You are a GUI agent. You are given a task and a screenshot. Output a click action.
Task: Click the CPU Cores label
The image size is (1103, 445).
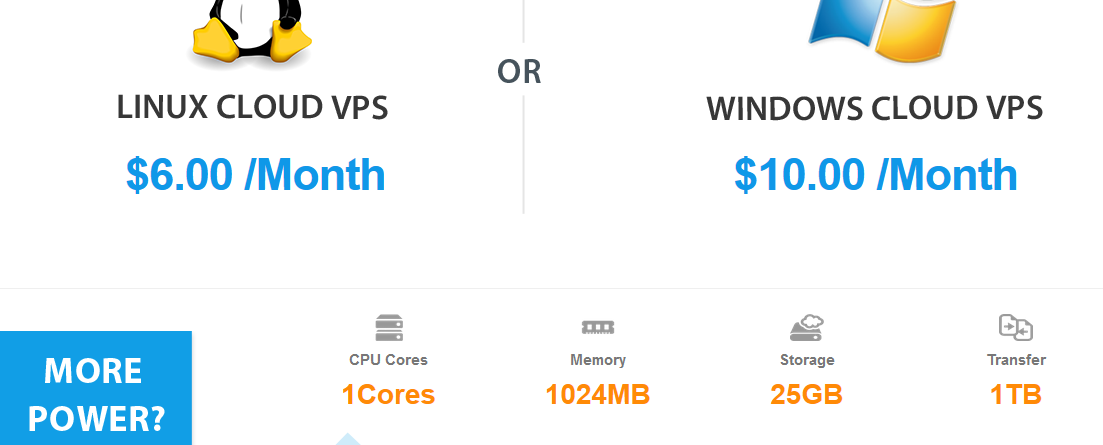388,360
